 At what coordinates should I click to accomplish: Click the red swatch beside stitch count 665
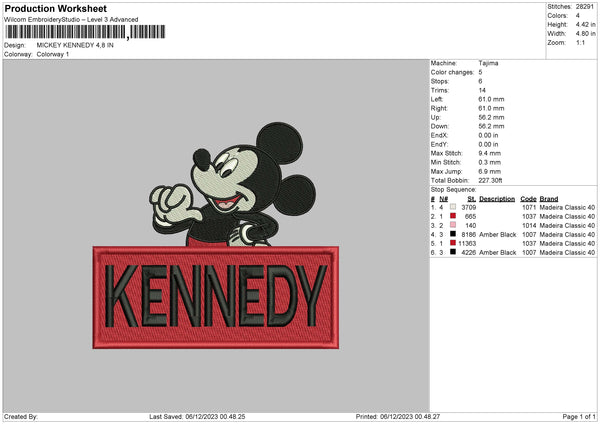click(x=453, y=216)
